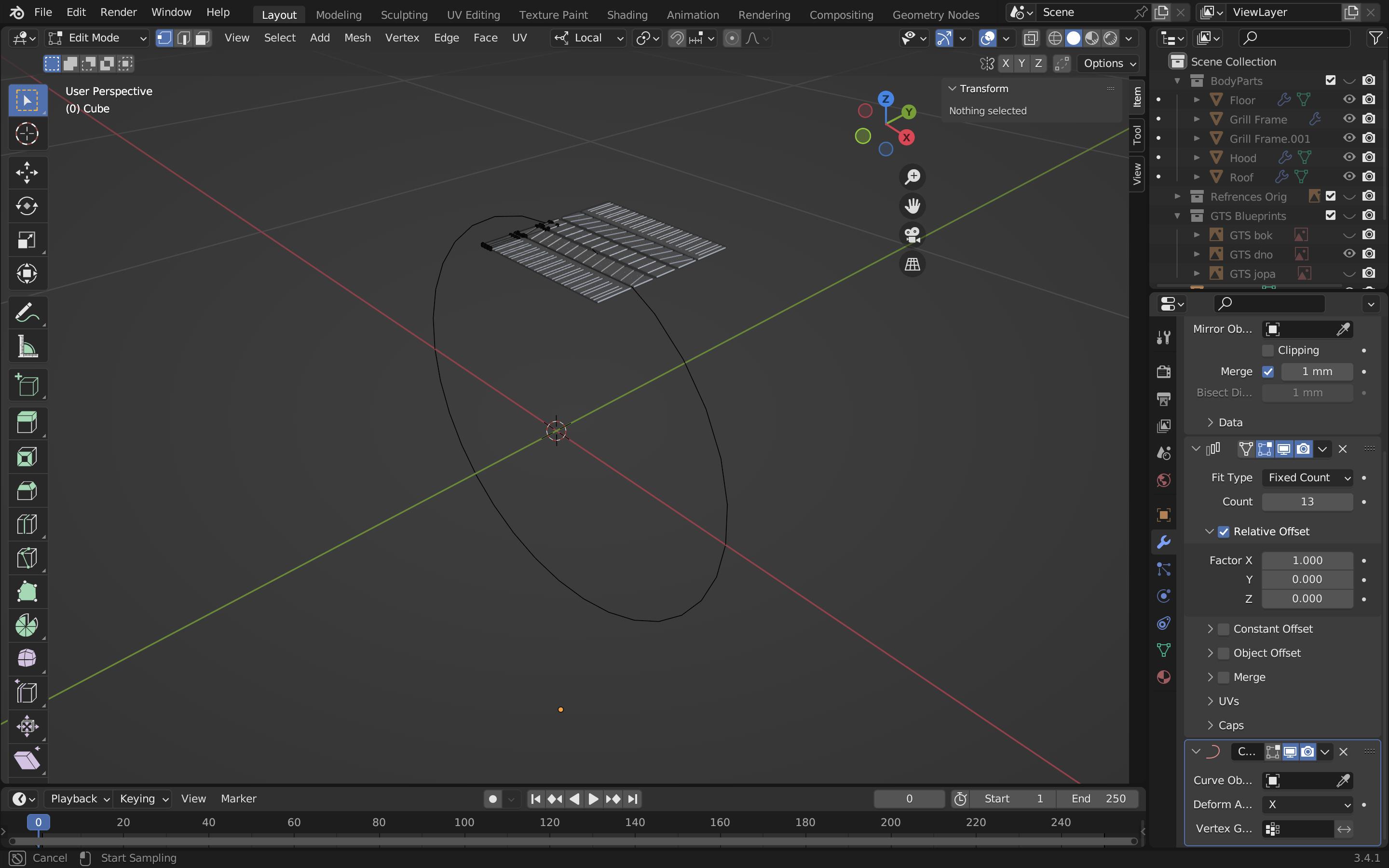
Task: Toggle camera view icon
Action: 912,235
